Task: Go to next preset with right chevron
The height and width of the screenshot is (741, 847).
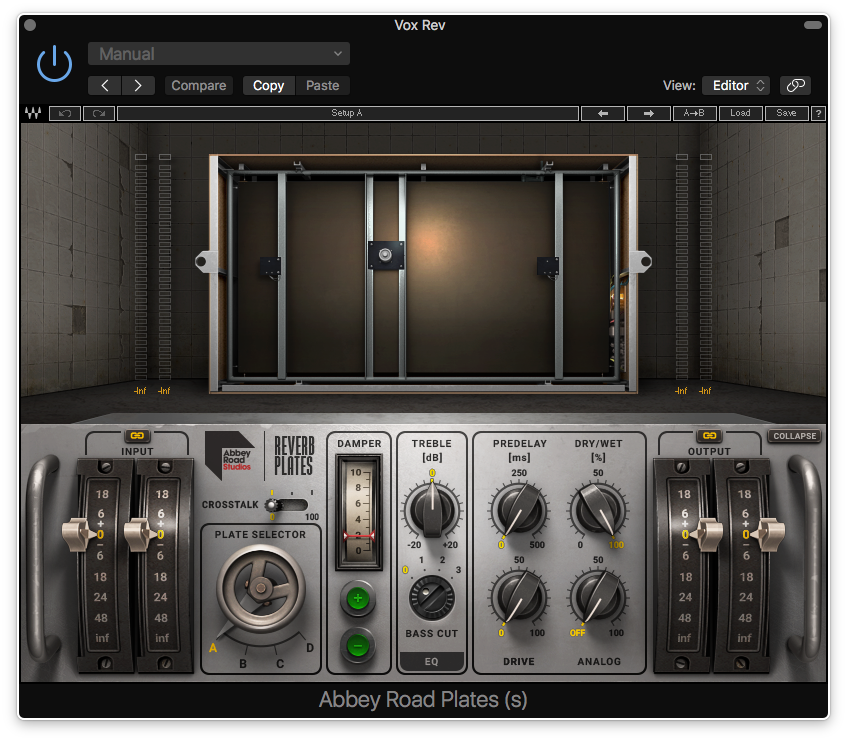Action: pyautogui.click(x=138, y=85)
